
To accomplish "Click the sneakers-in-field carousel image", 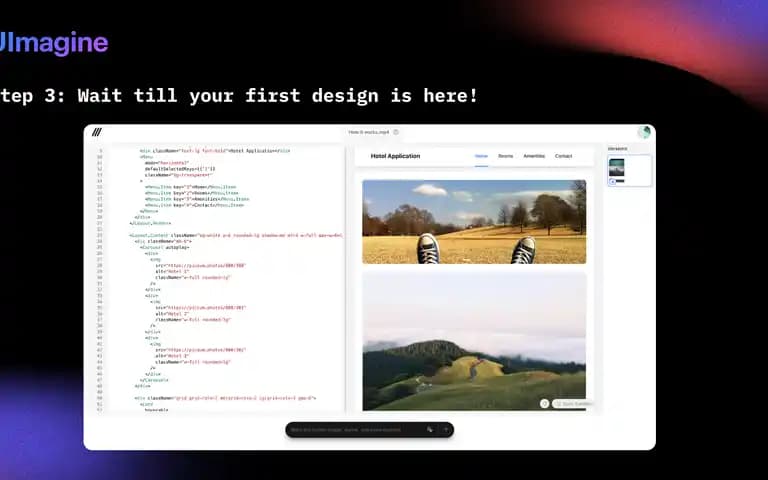I will [474, 221].
